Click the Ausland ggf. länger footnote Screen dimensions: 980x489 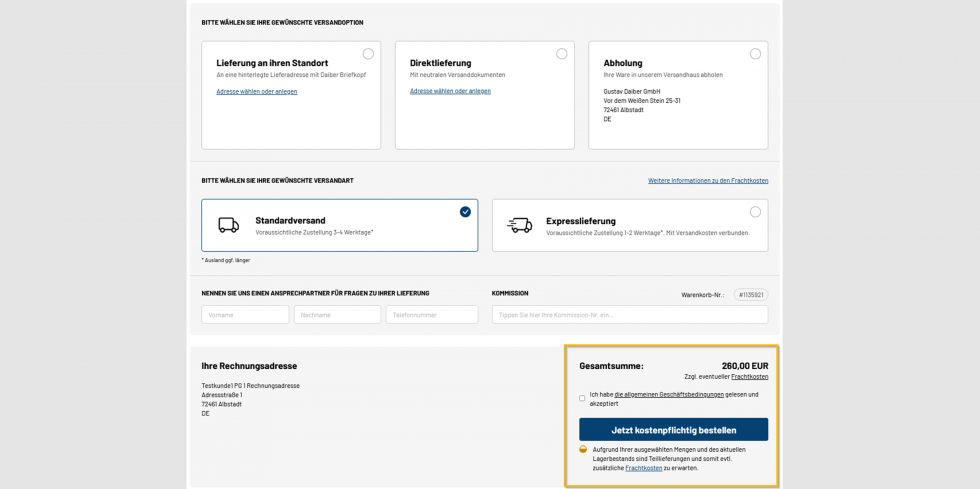[226, 260]
